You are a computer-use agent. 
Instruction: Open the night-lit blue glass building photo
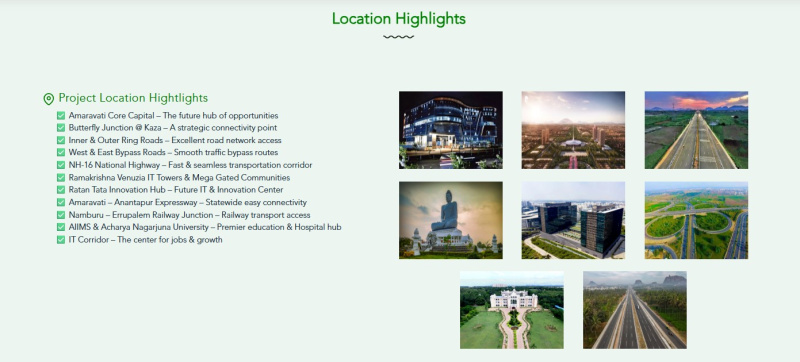pyautogui.click(x=451, y=130)
